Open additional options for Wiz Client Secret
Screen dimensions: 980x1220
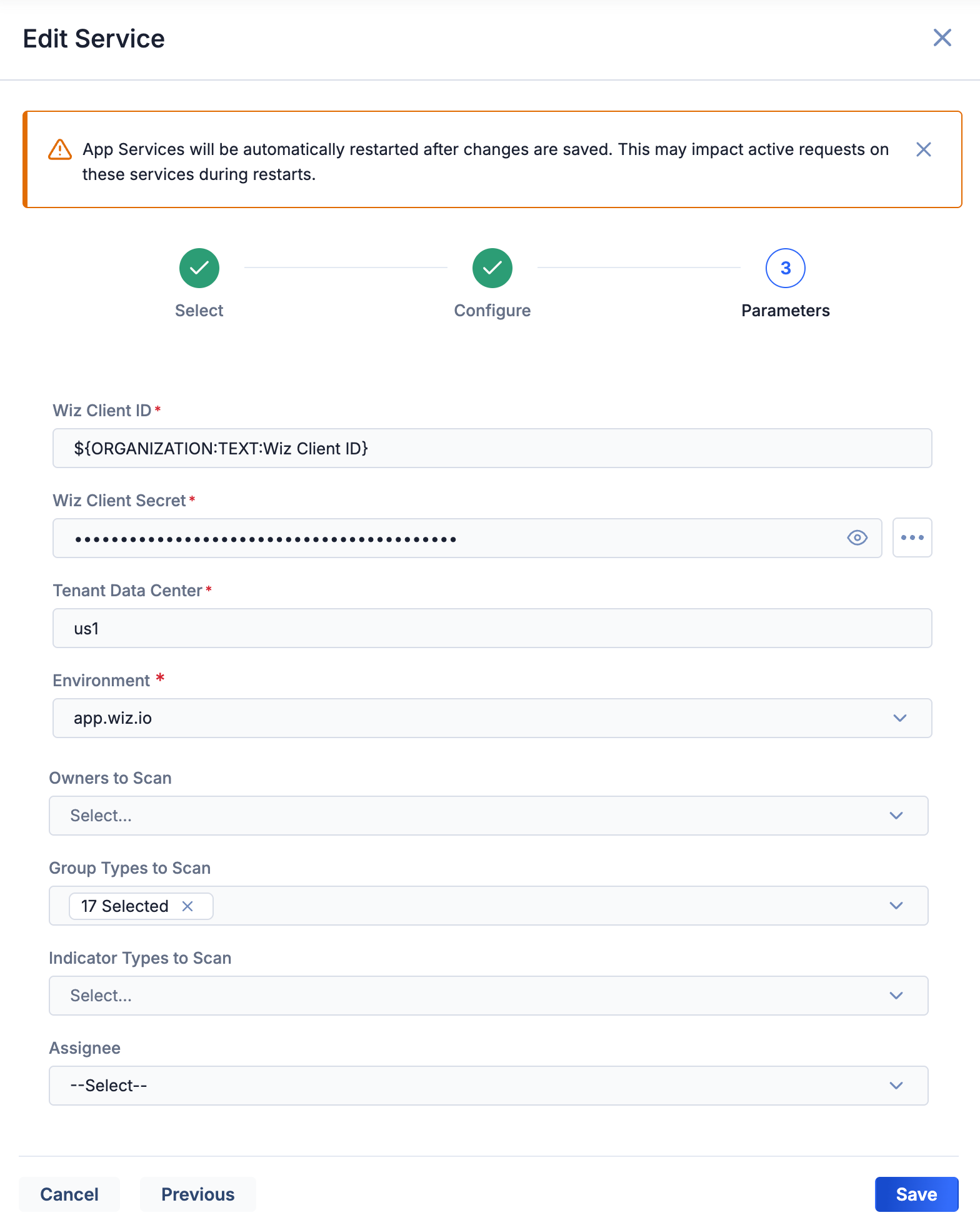[912, 537]
